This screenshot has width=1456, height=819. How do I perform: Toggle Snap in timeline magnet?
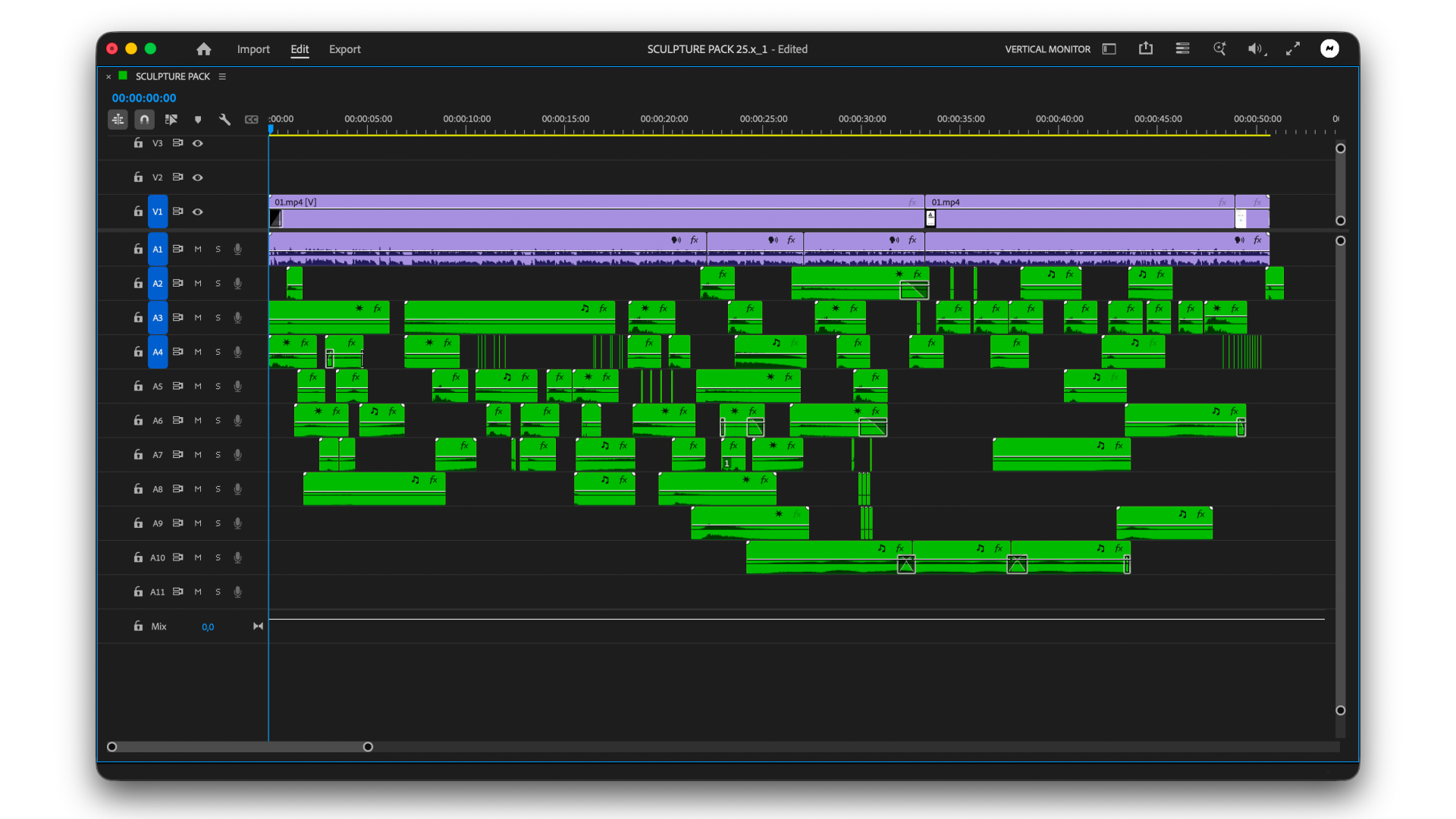coord(144,119)
